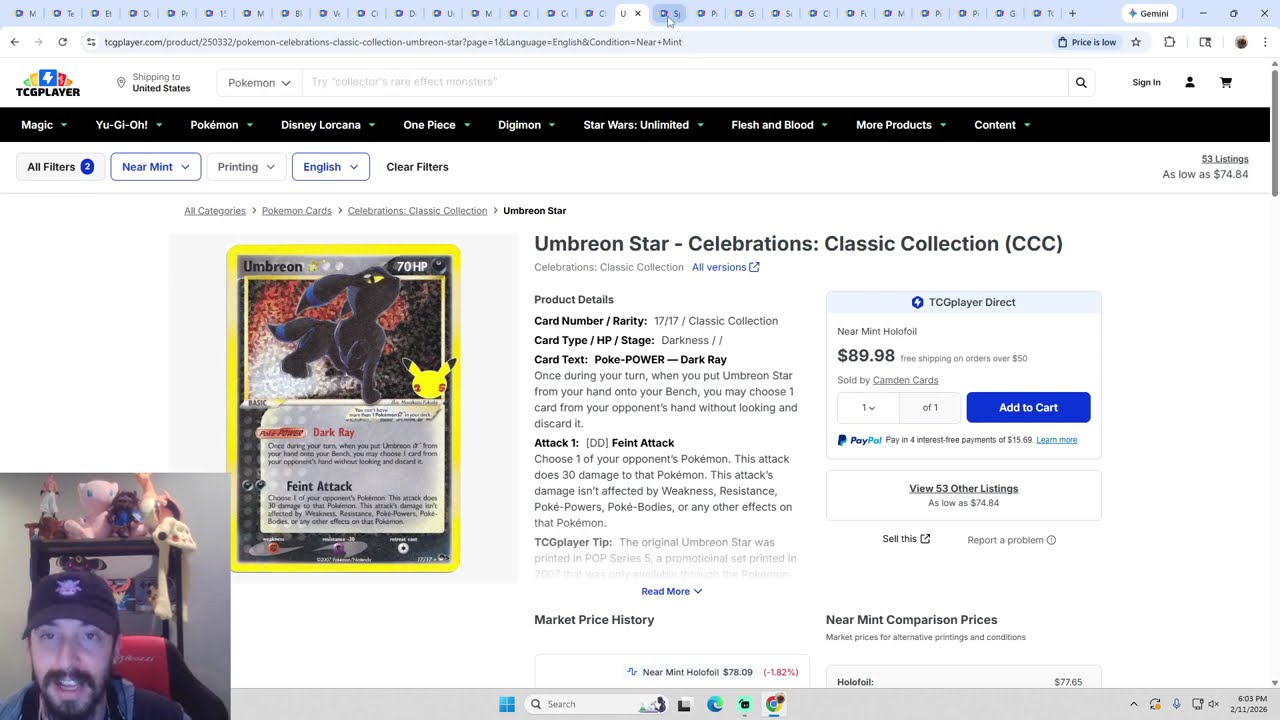
Task: Click the $89.98 price text
Action: pos(866,356)
